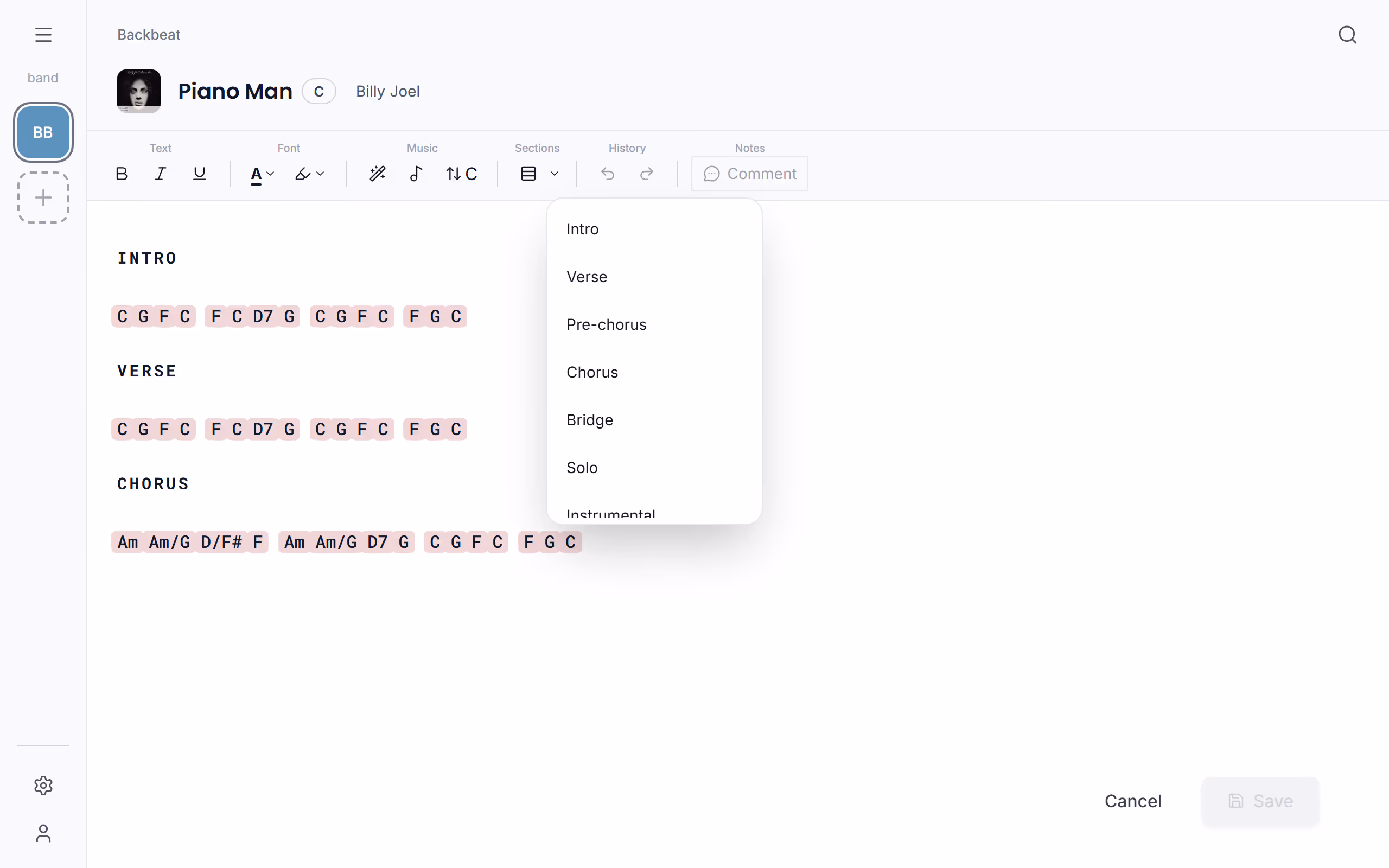
Task: Click the transpose key C control
Action: point(462,174)
